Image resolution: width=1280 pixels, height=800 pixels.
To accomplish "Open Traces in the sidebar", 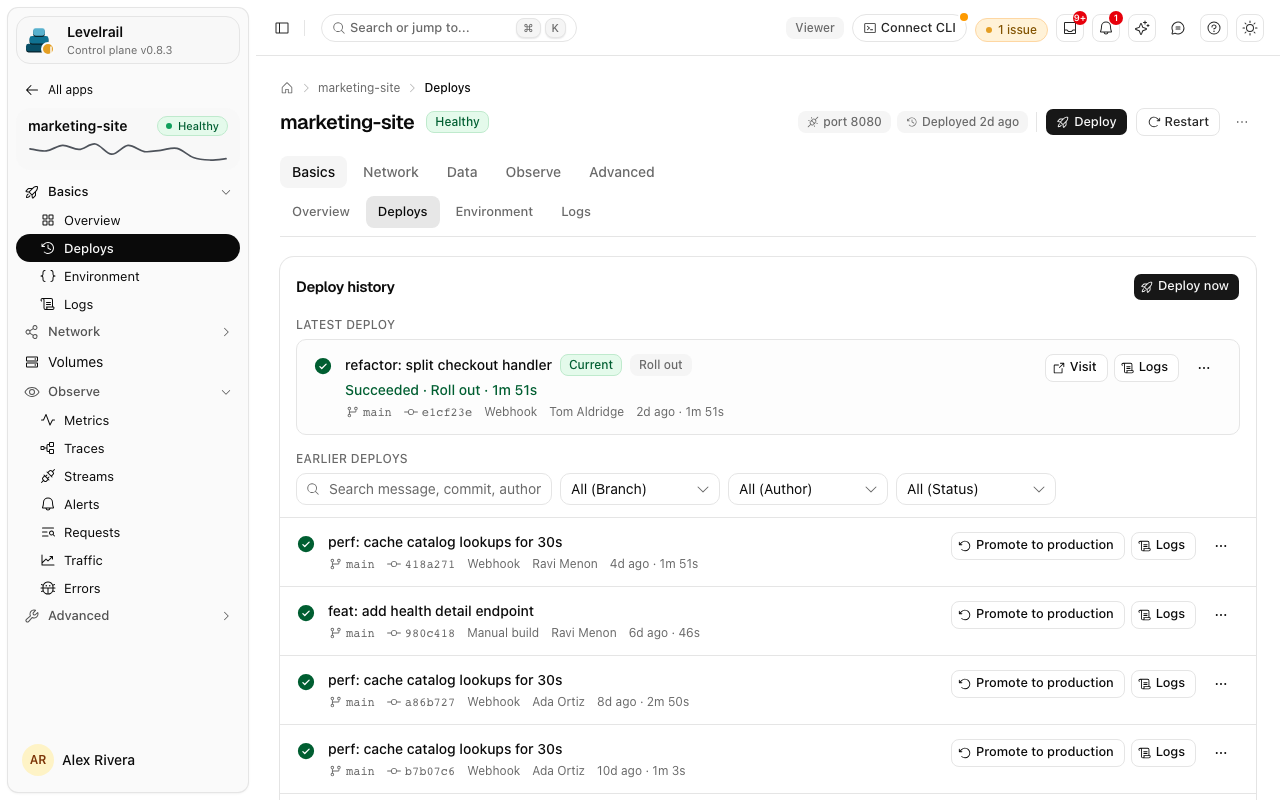I will [x=128, y=449].
